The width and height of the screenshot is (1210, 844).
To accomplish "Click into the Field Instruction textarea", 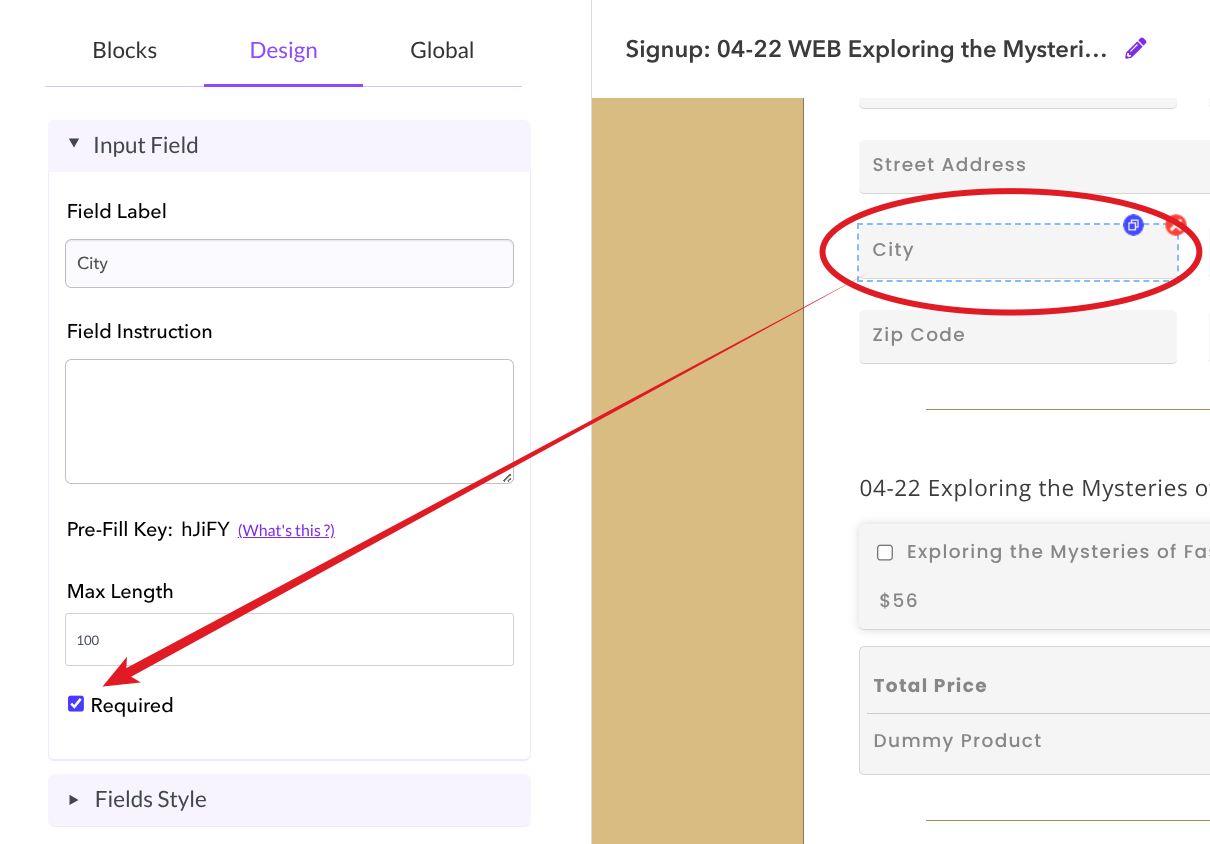I will click(289, 421).
